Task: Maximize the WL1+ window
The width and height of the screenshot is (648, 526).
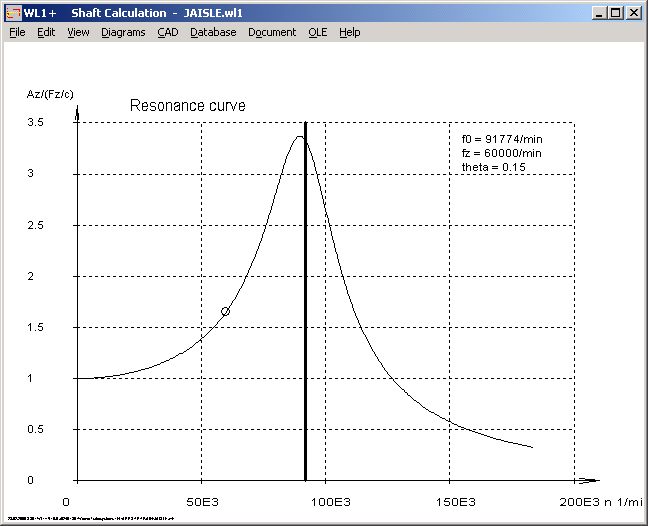Action: click(615, 13)
